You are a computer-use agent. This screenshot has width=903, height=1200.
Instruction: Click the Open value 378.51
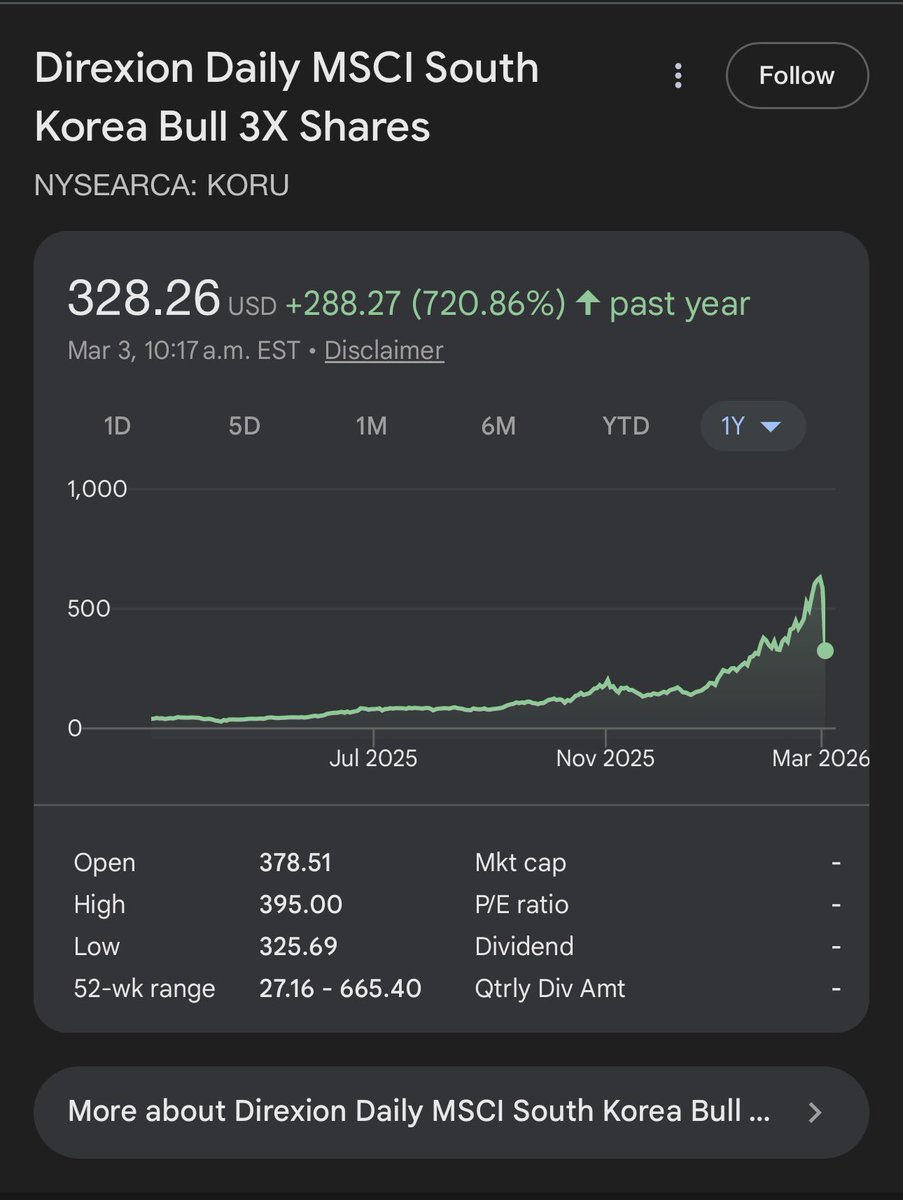(x=295, y=863)
